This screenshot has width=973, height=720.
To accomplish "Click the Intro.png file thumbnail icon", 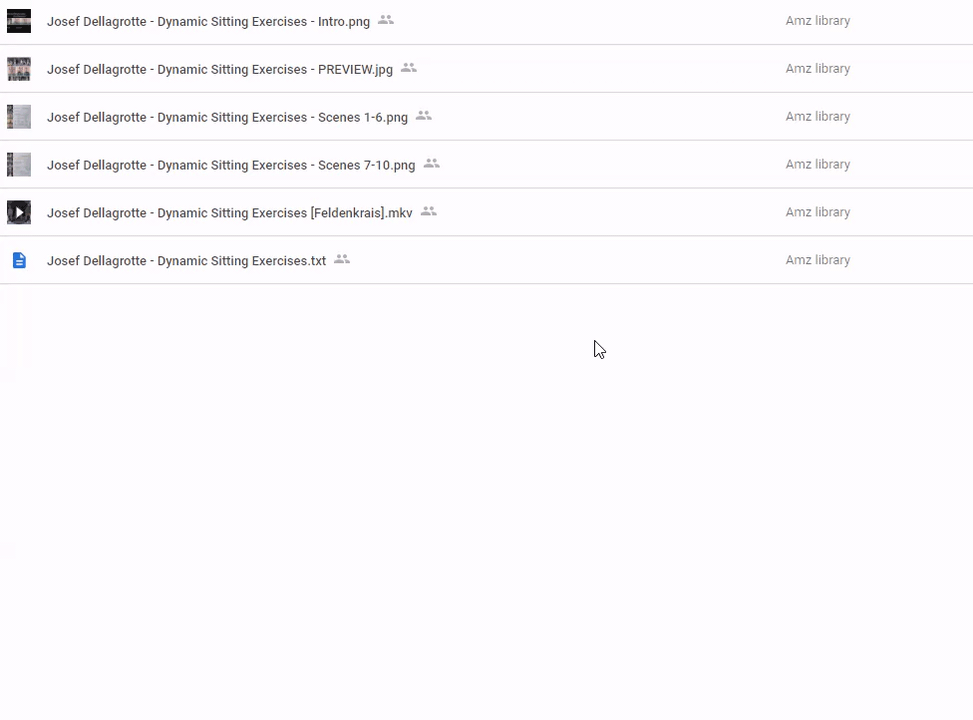I will [x=19, y=21].
